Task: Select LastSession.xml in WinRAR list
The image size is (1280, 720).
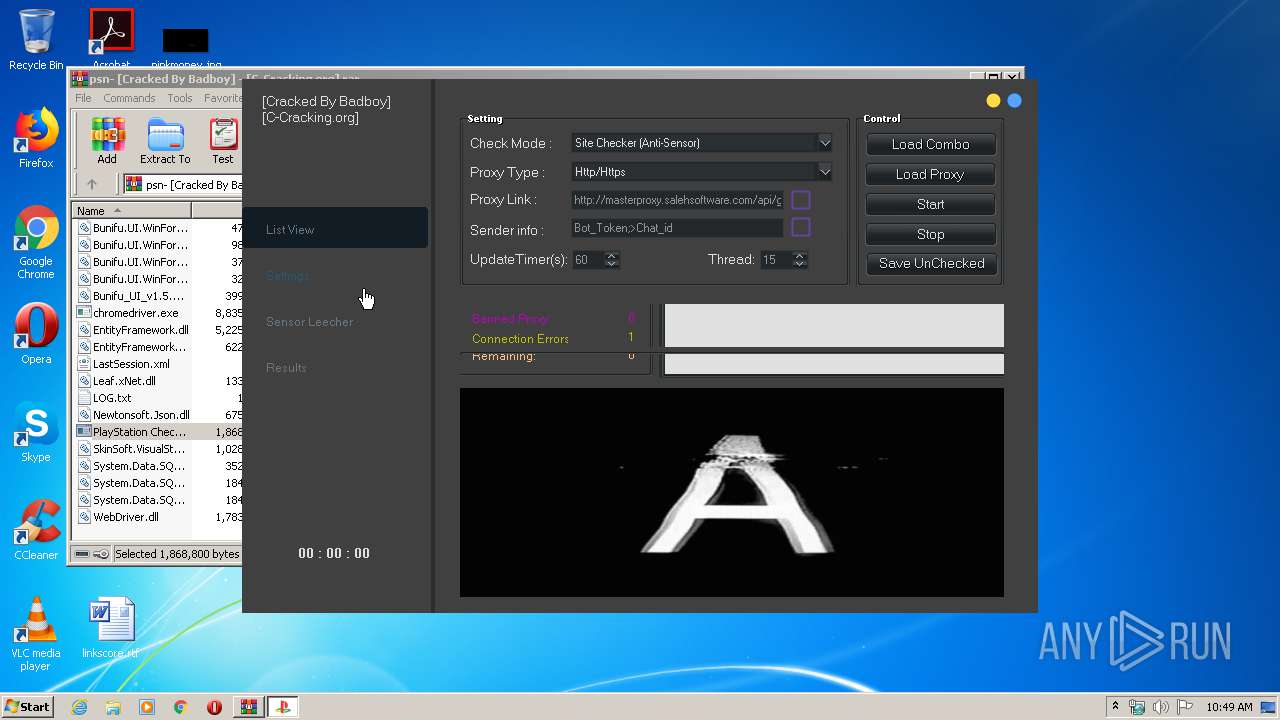Action: coord(131,364)
